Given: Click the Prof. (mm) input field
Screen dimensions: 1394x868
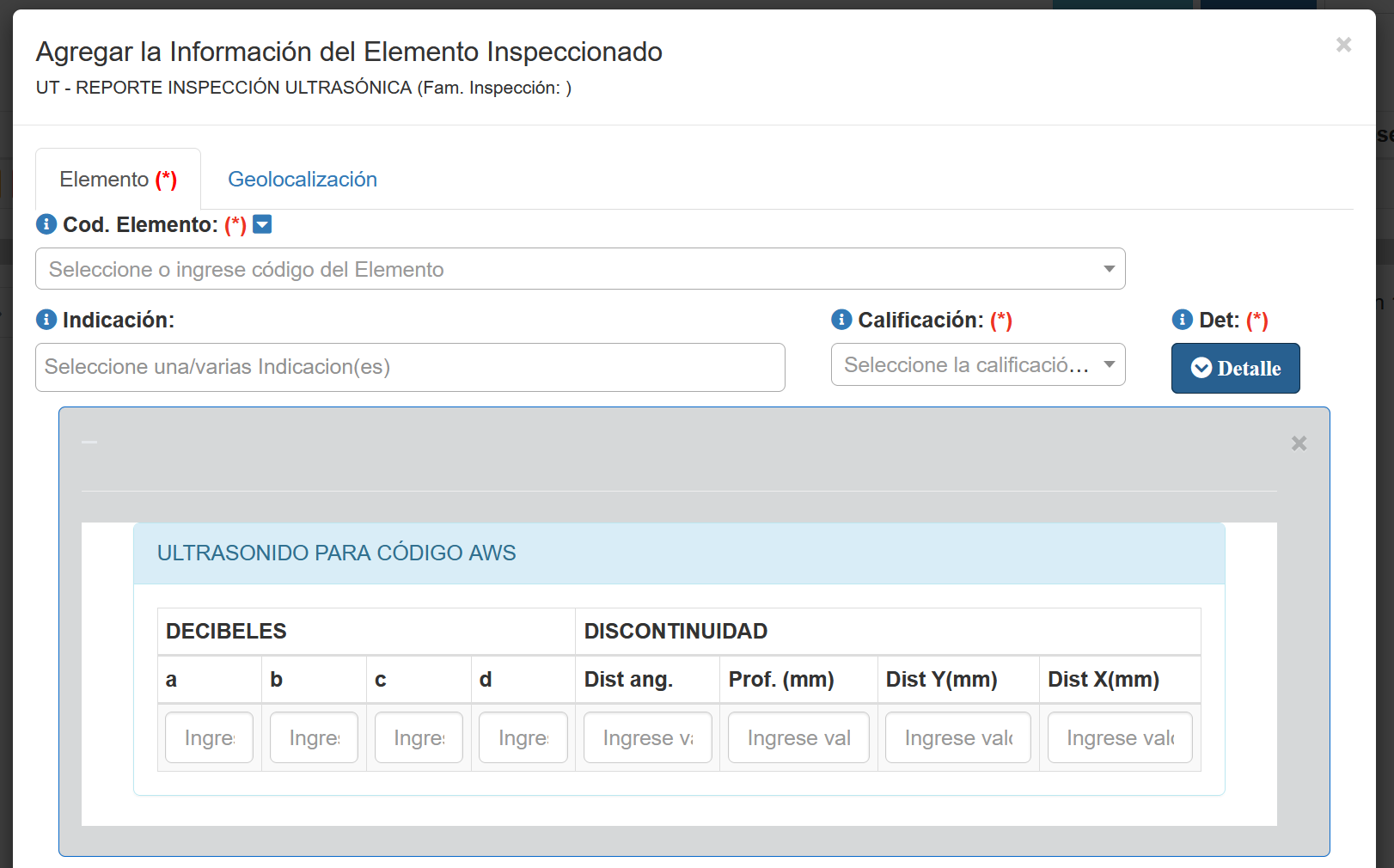Looking at the screenshot, I should pos(798,737).
